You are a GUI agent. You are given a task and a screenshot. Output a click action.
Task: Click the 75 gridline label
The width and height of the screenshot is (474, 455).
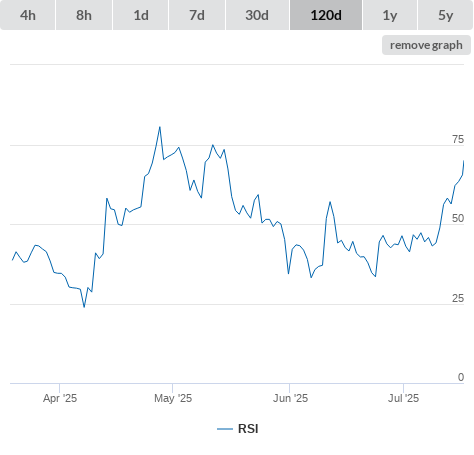coord(458,139)
